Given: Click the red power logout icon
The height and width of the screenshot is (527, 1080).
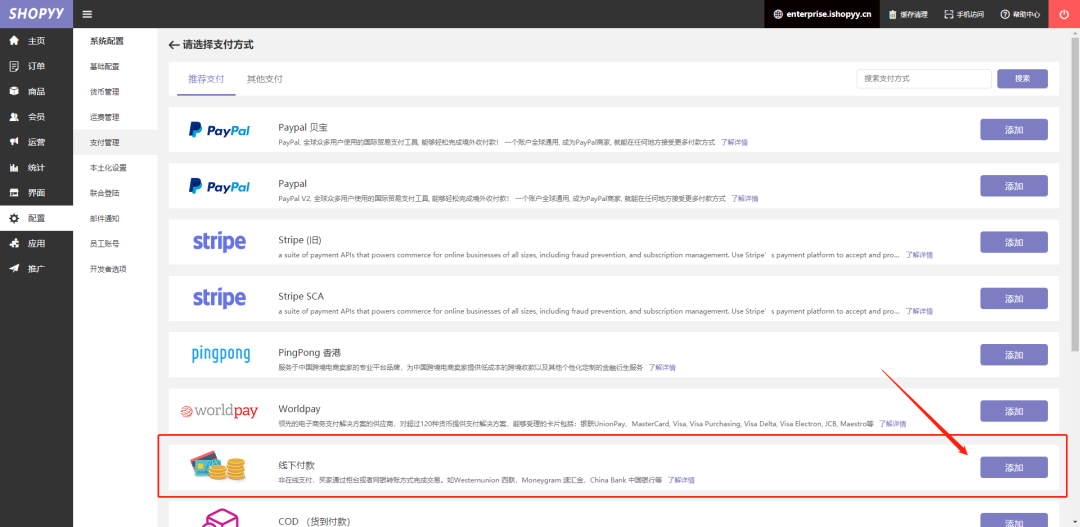Looking at the screenshot, I should point(1064,14).
